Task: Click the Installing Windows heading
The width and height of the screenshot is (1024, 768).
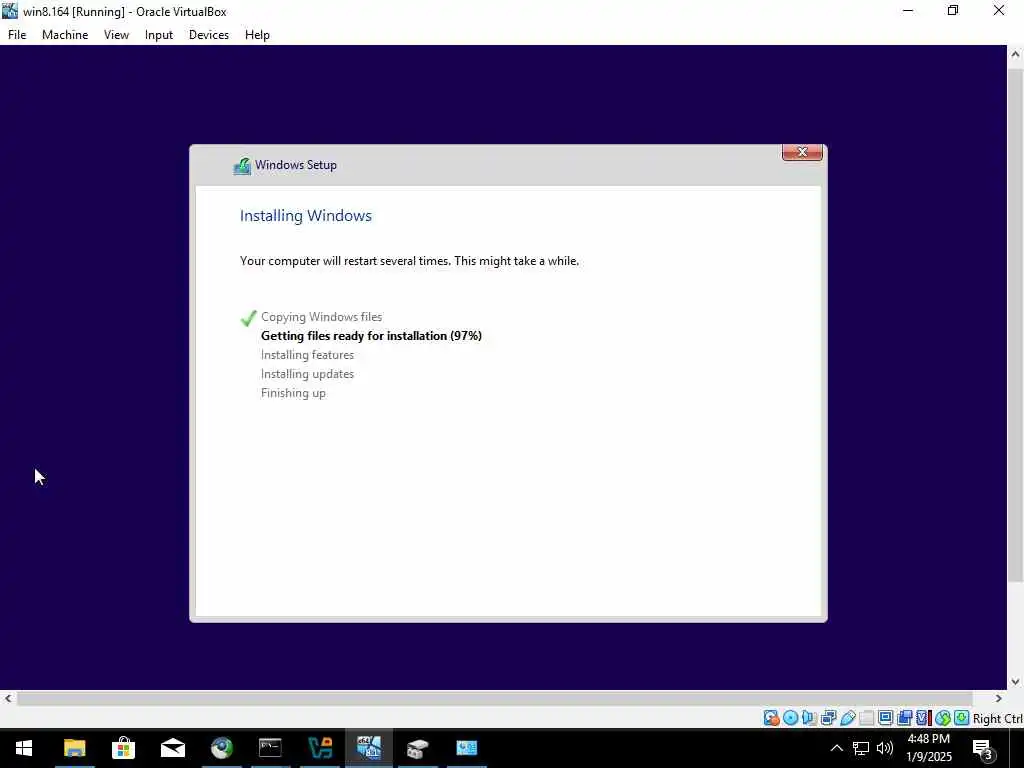Action: [x=306, y=216]
